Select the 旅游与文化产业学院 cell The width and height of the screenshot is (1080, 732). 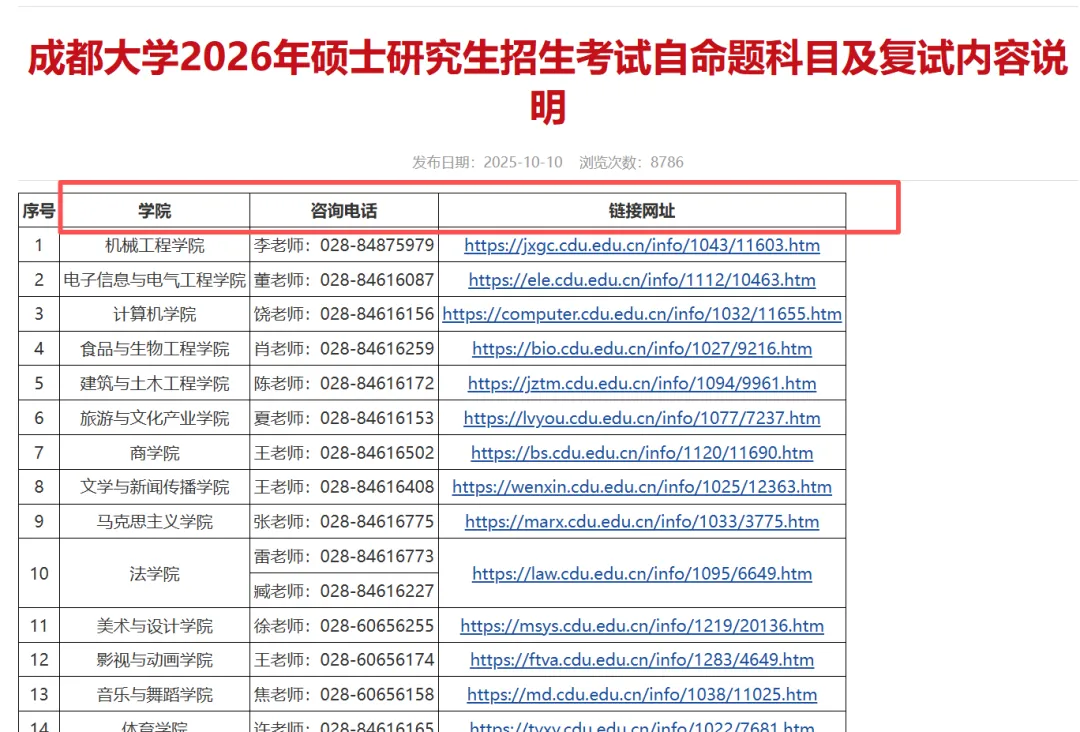(154, 418)
